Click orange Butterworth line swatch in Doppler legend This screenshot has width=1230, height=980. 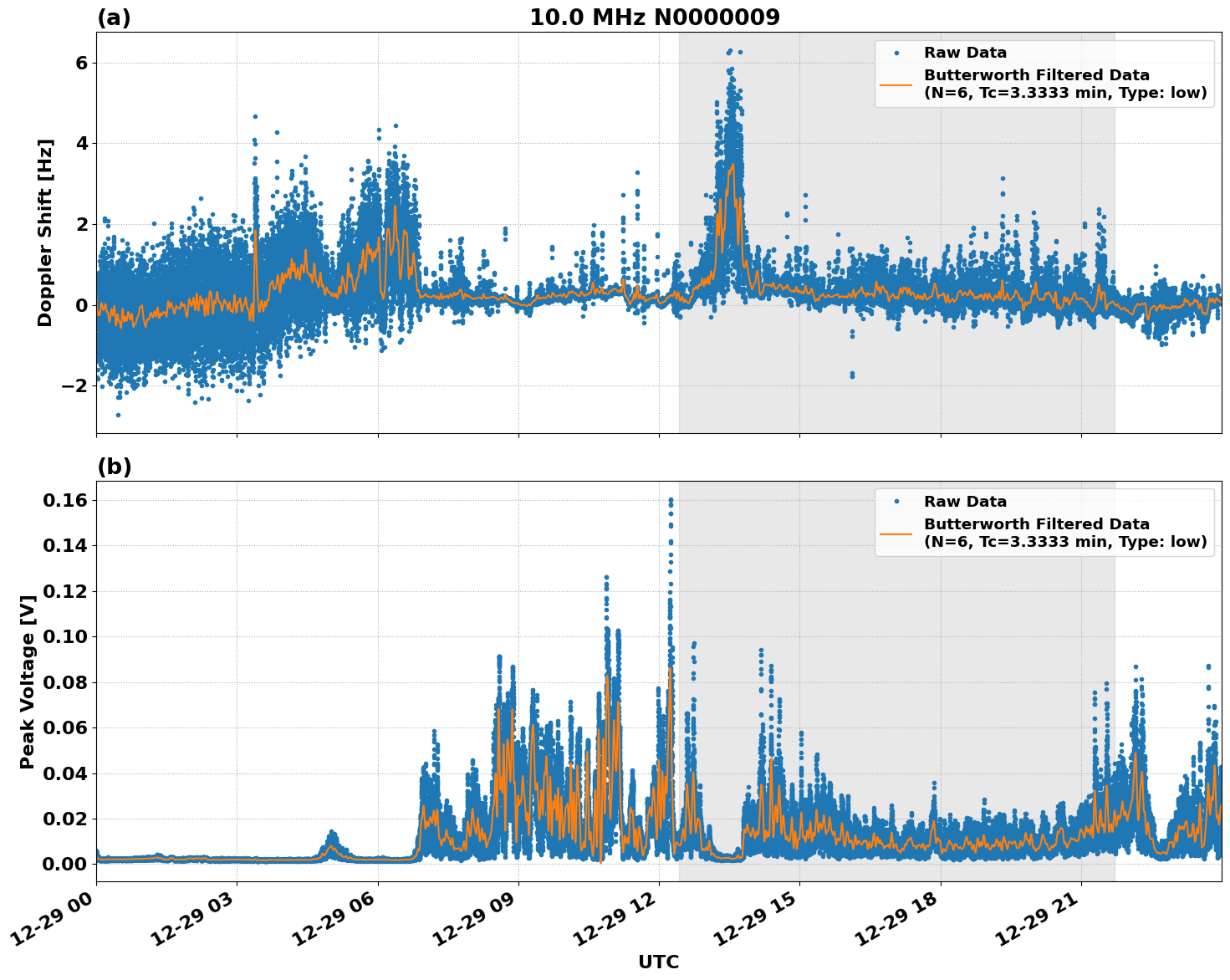(x=896, y=84)
